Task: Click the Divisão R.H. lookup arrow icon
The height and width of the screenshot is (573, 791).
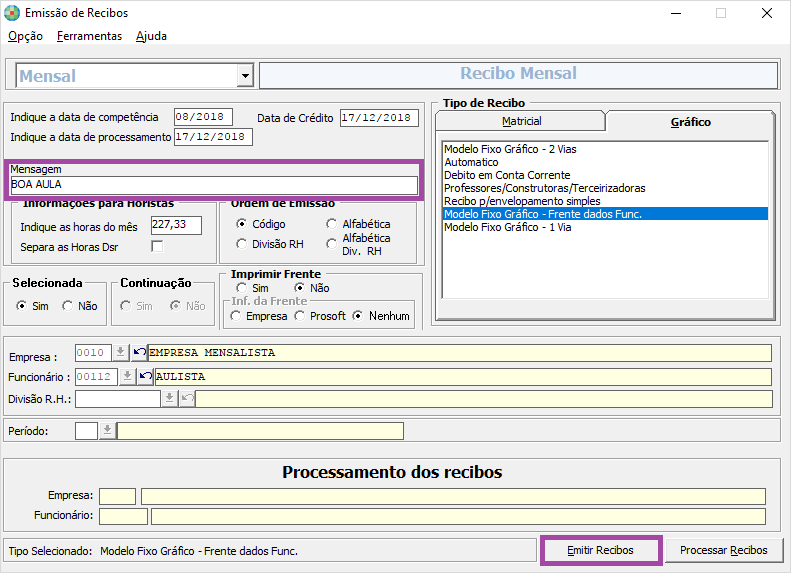Action: (170, 398)
